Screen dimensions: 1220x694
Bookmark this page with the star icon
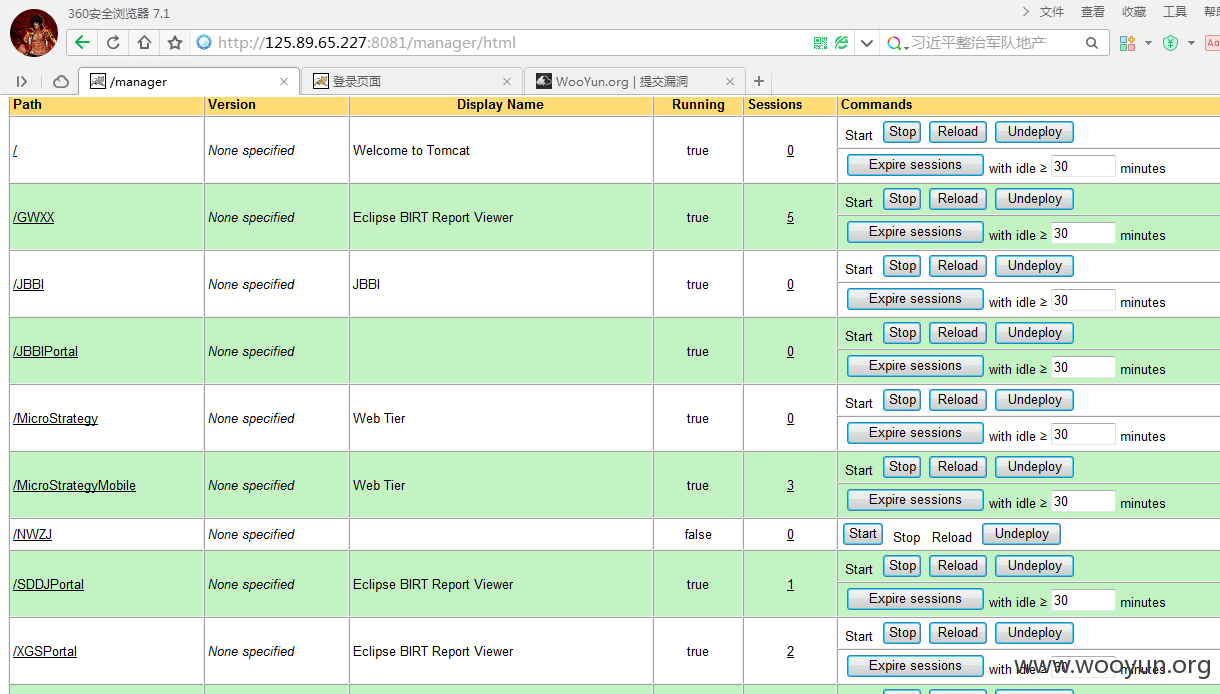click(175, 42)
